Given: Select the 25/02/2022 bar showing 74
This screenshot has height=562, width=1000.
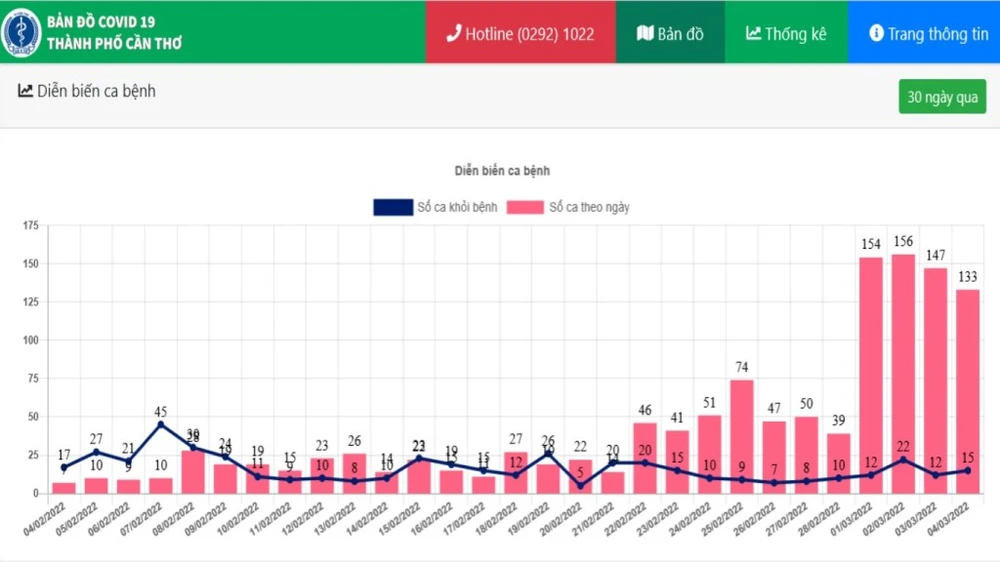Looking at the screenshot, I should tap(741, 436).
